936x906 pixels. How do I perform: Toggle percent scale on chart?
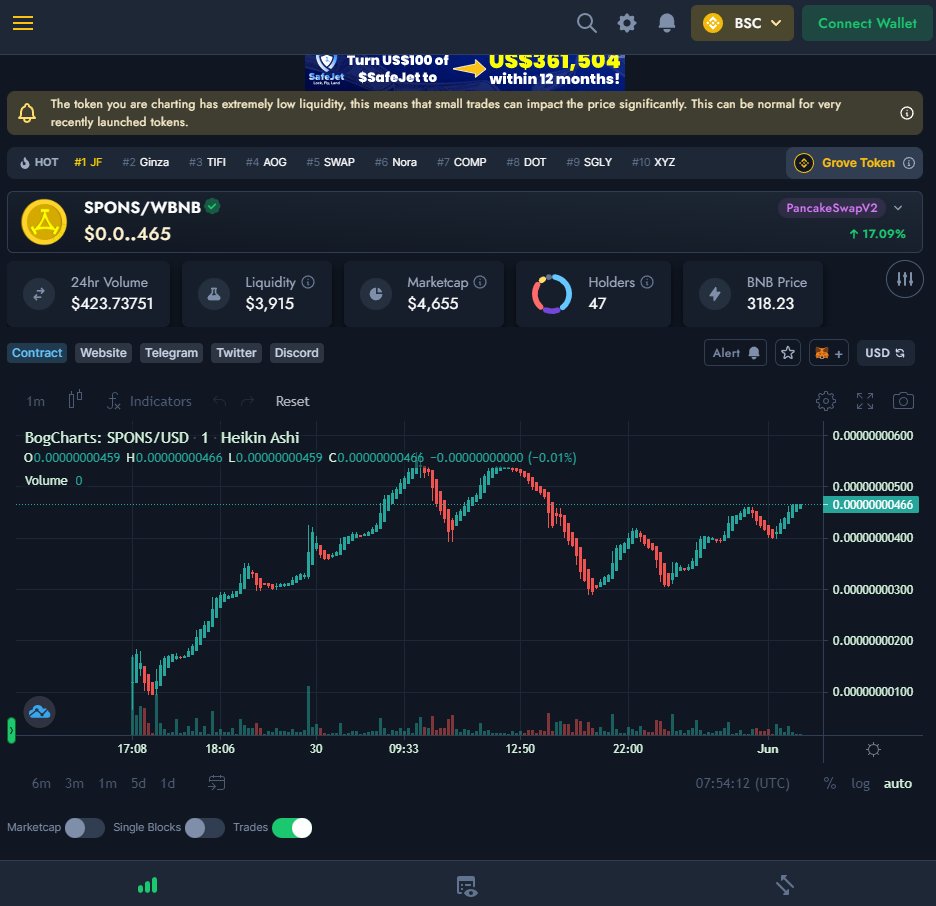pyautogui.click(x=830, y=783)
